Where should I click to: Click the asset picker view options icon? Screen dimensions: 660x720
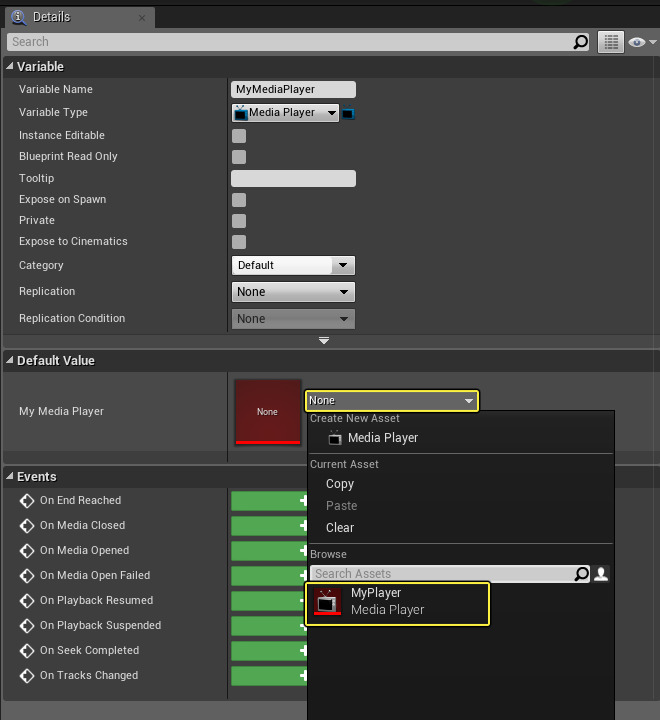click(x=601, y=574)
